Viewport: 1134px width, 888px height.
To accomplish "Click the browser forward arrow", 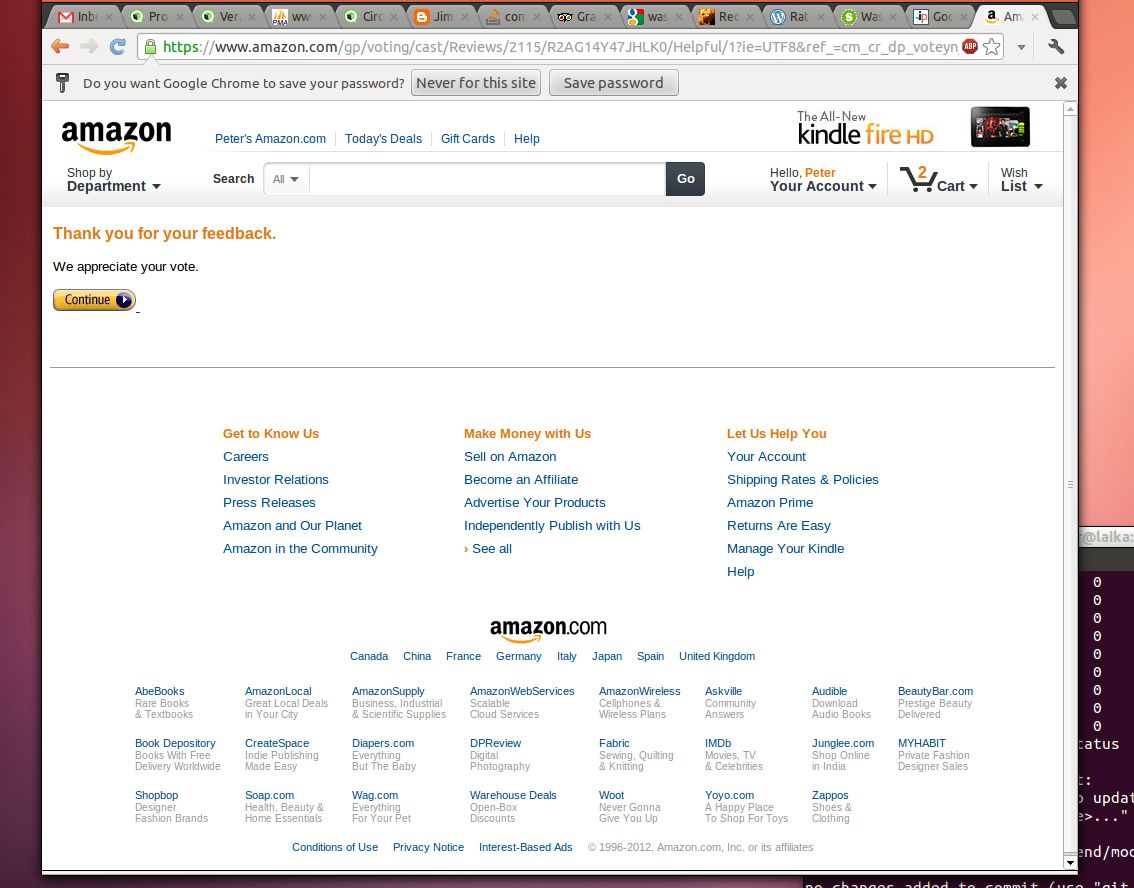I will [89, 47].
